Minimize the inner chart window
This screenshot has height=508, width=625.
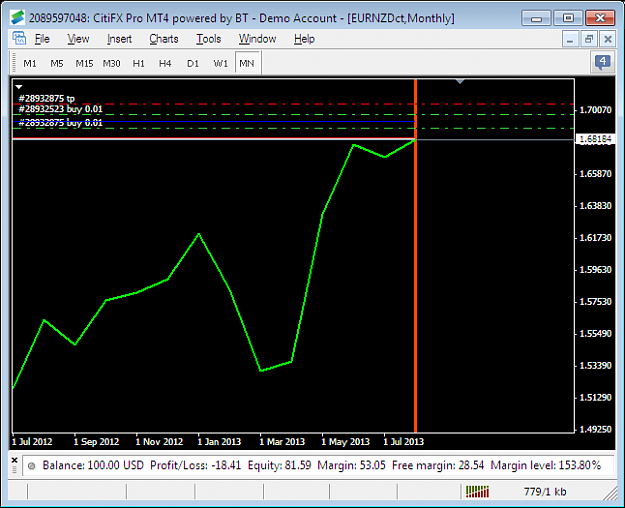570,39
